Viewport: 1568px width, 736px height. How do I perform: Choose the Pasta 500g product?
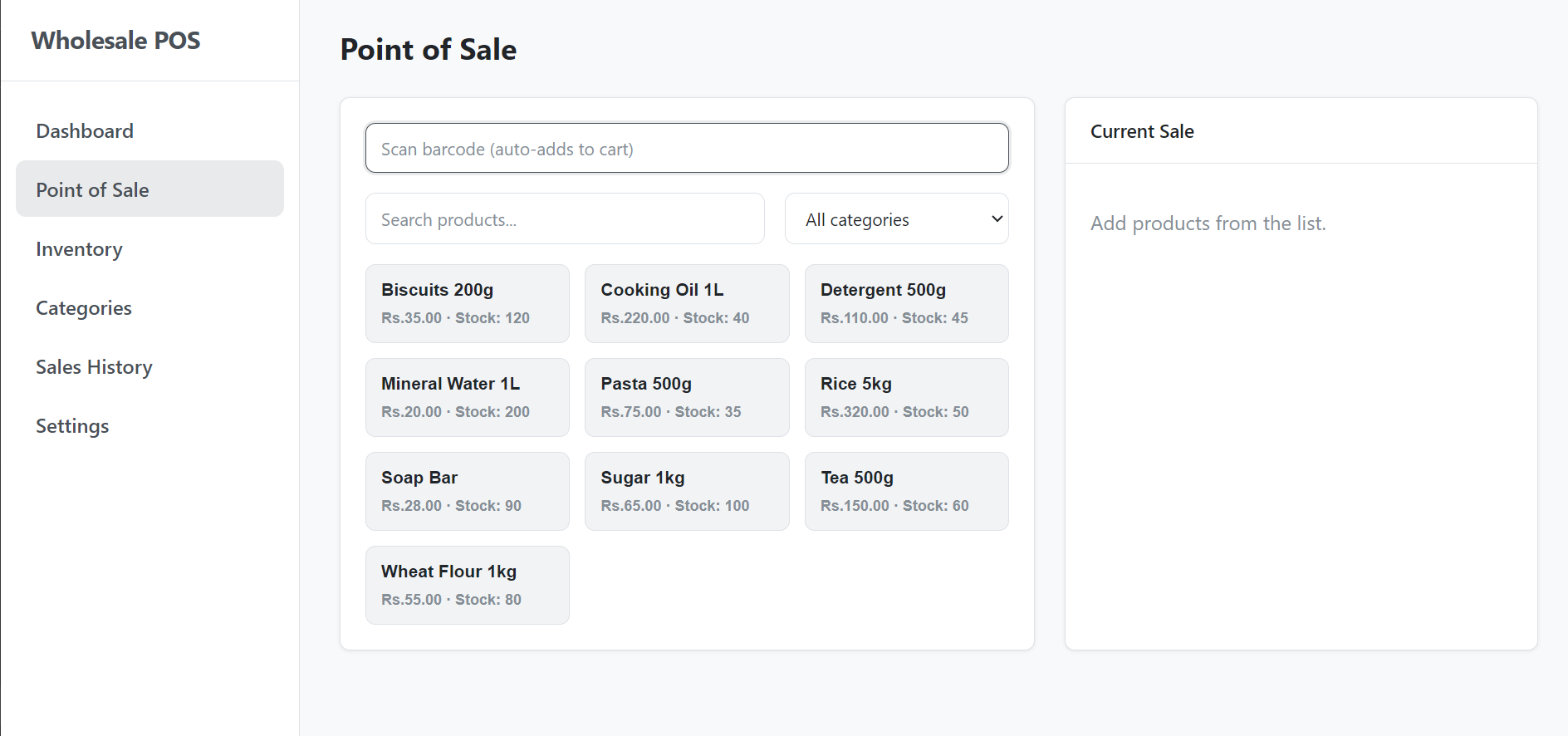[x=687, y=398]
